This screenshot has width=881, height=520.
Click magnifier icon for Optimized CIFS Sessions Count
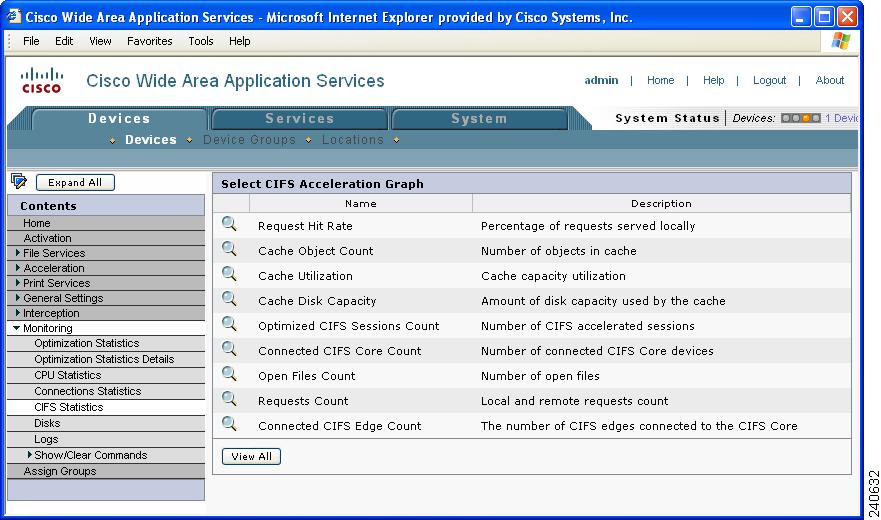[x=229, y=324]
